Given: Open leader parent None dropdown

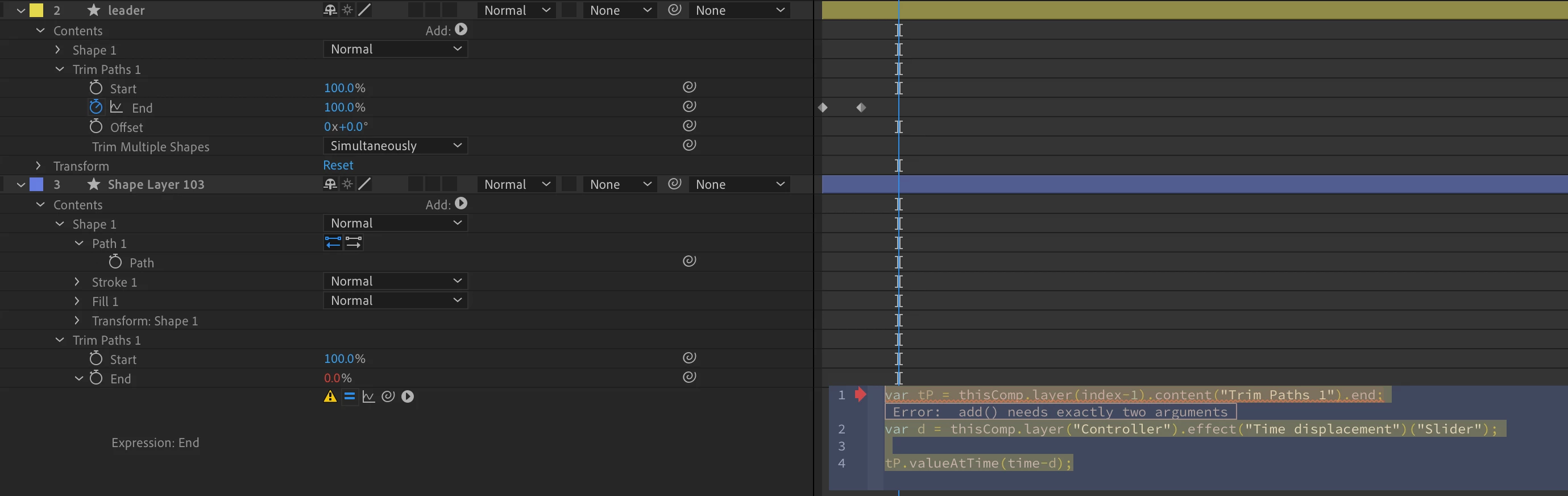Looking at the screenshot, I should click(x=740, y=10).
